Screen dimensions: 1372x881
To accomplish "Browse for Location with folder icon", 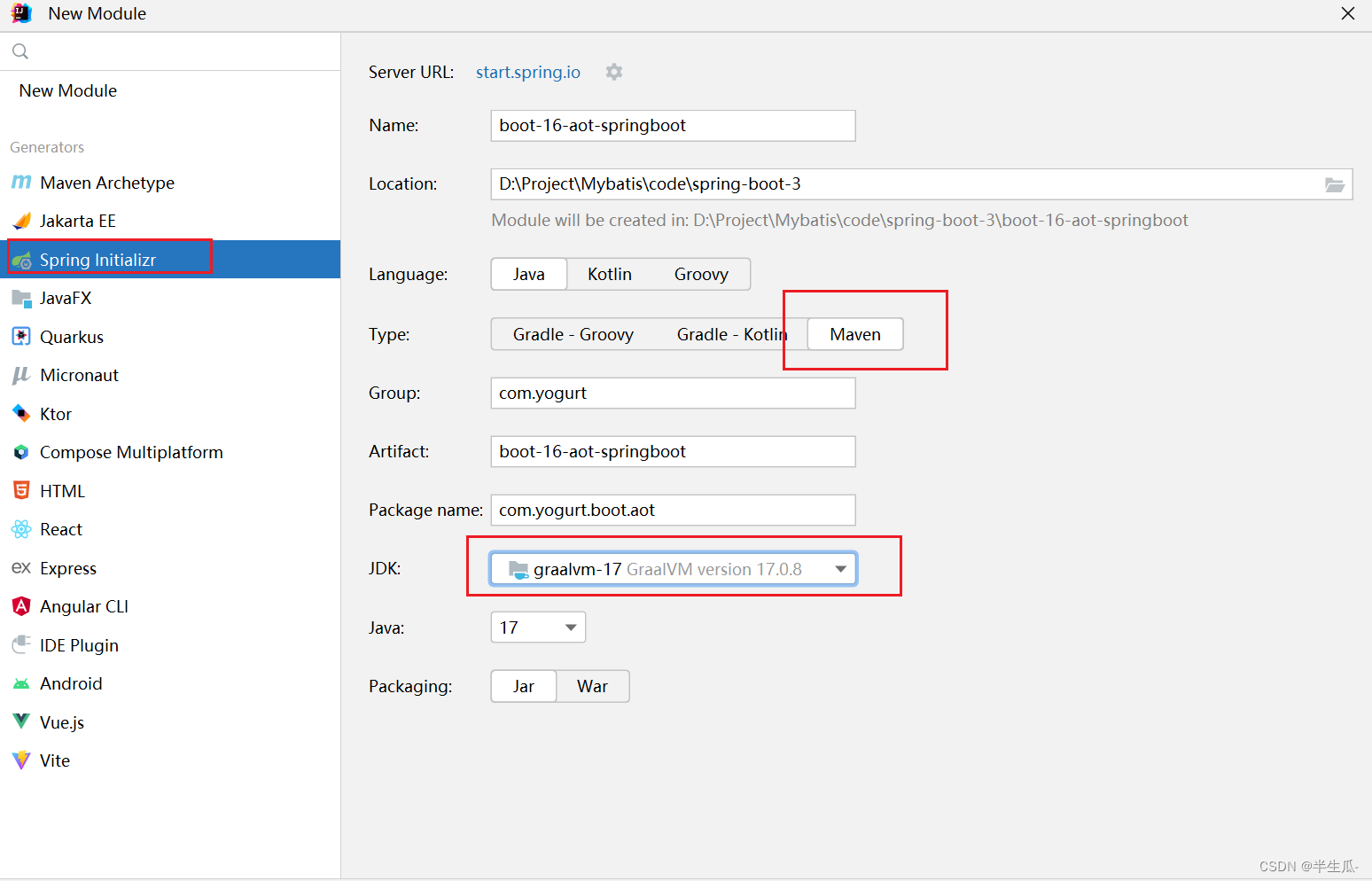I will click(1335, 184).
